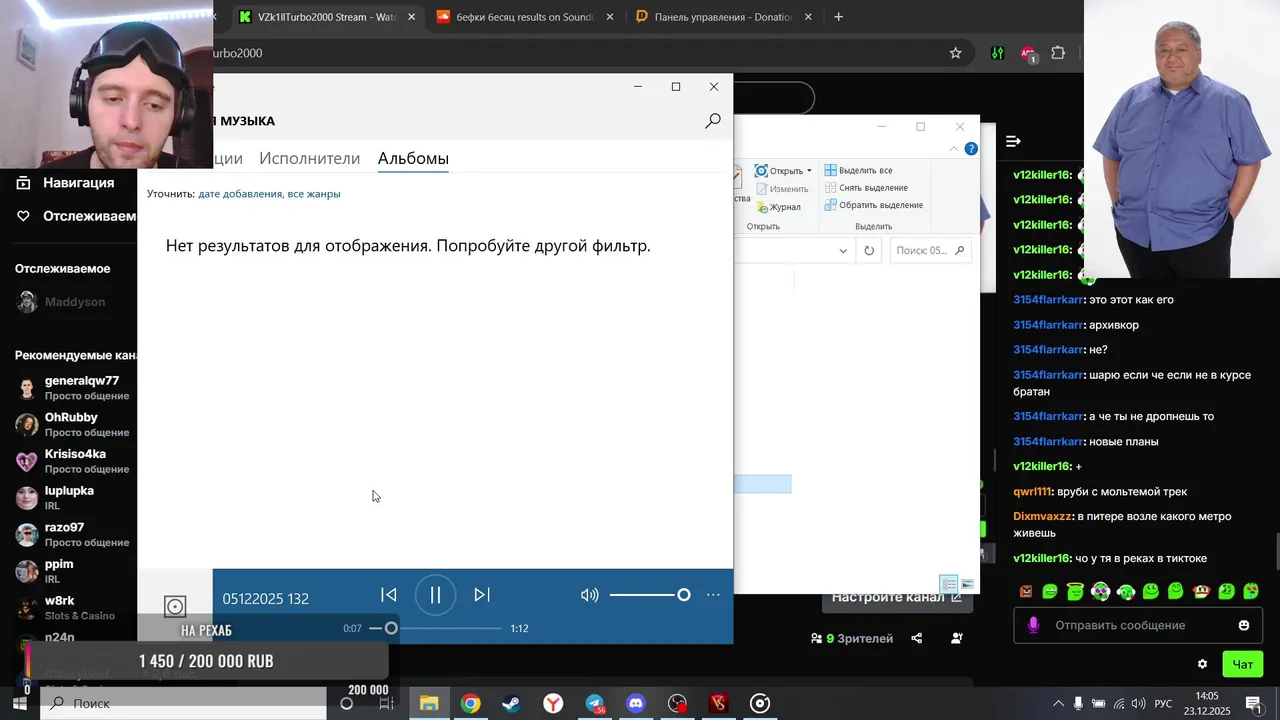This screenshot has width=1280, height=720.
Task: Skip to the next track in Groove
Action: tap(481, 595)
